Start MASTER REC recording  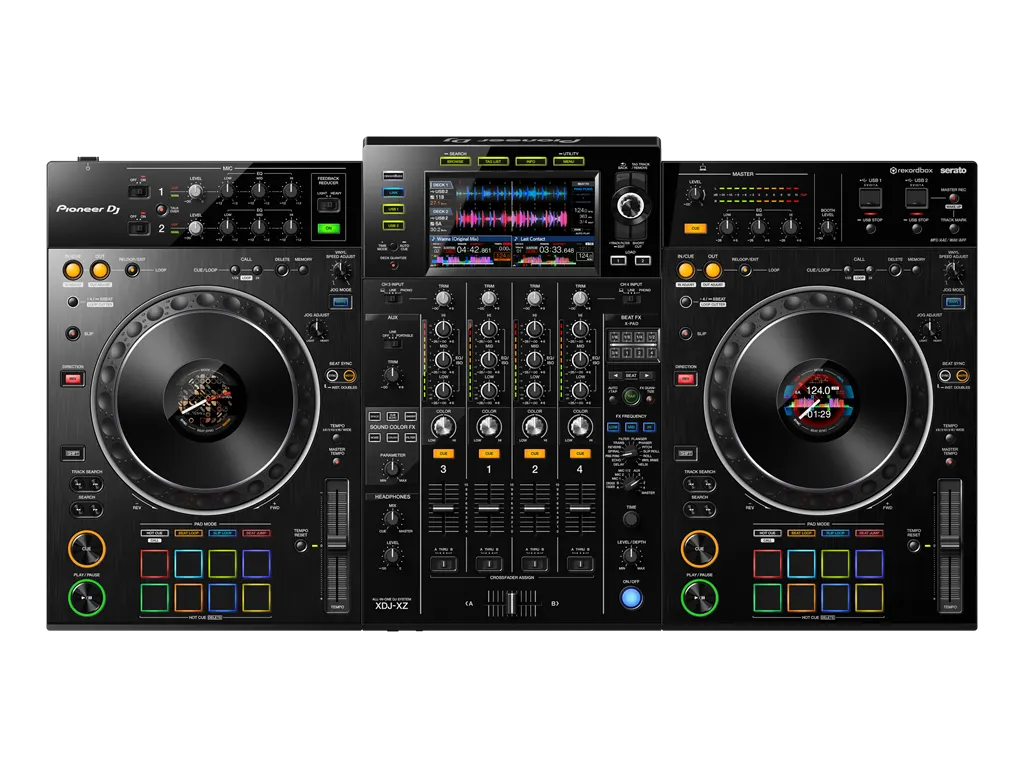click(x=953, y=199)
